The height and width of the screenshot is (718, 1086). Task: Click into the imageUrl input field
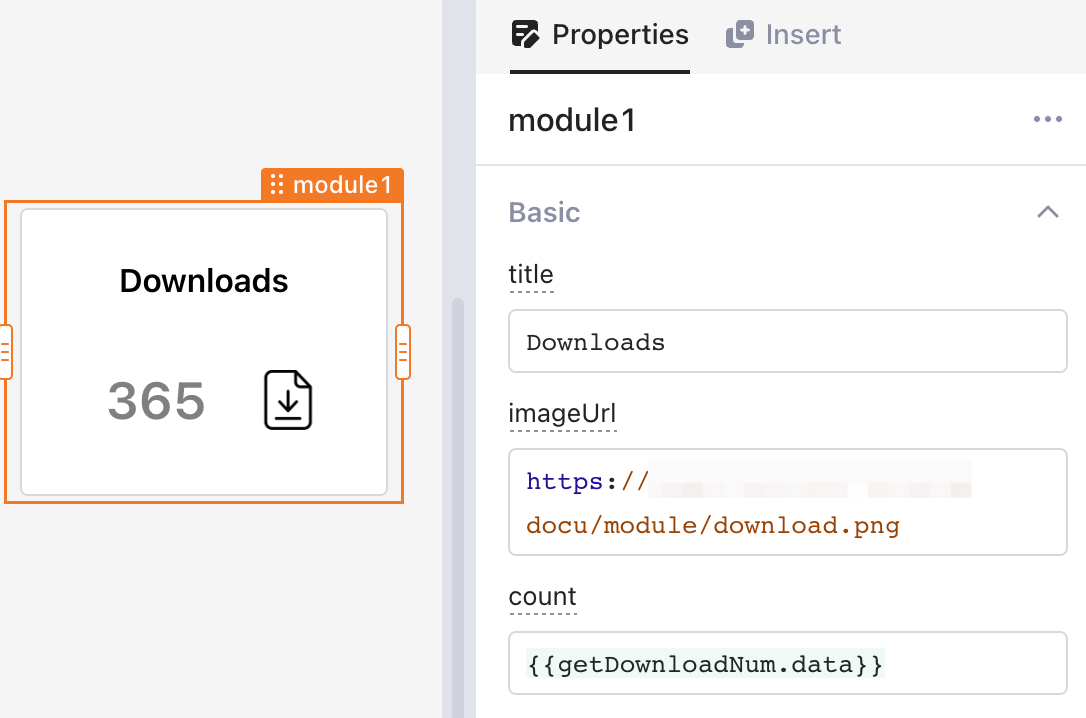point(787,502)
